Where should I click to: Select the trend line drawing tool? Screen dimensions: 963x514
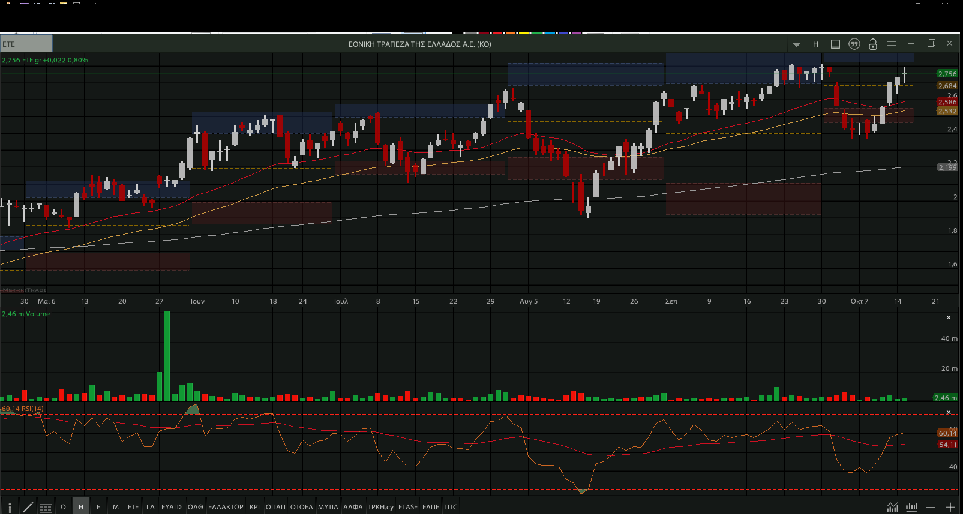point(27,507)
